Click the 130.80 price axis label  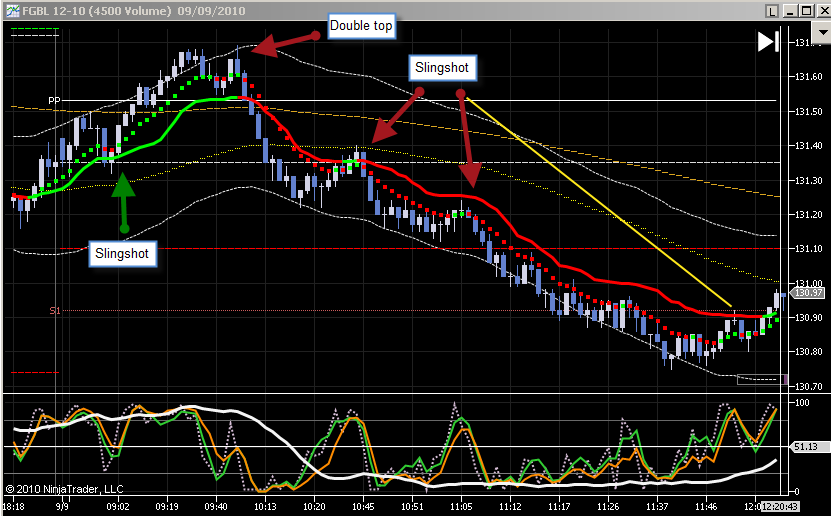coord(809,351)
